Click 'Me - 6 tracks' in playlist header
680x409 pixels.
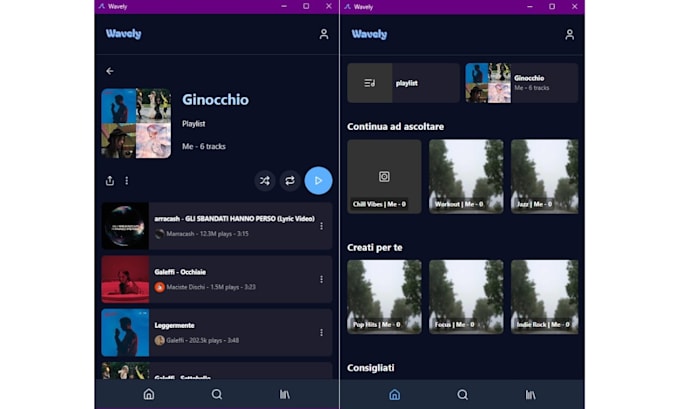tap(204, 147)
